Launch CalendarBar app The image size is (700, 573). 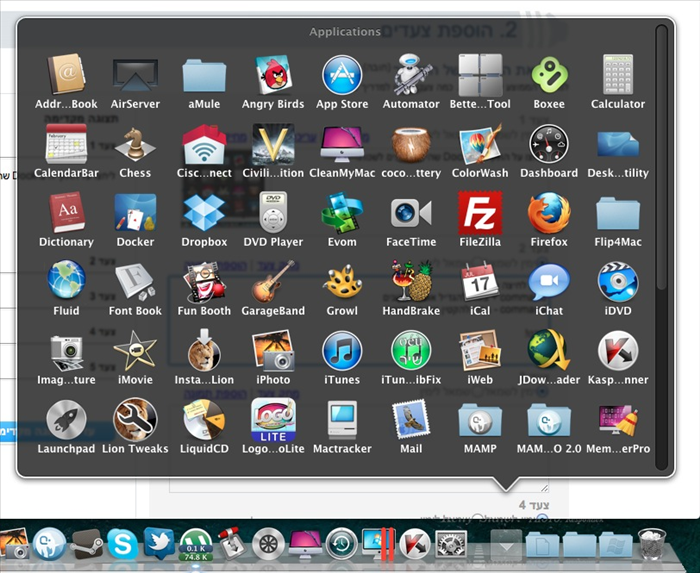(66, 144)
